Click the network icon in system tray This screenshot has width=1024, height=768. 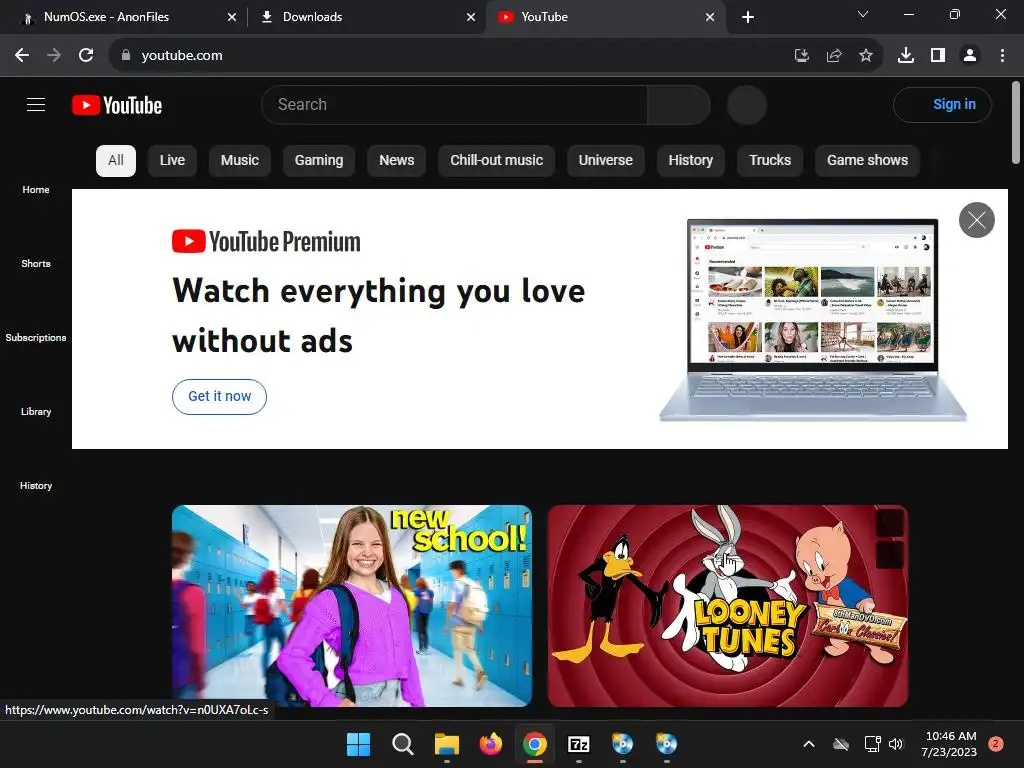point(872,744)
